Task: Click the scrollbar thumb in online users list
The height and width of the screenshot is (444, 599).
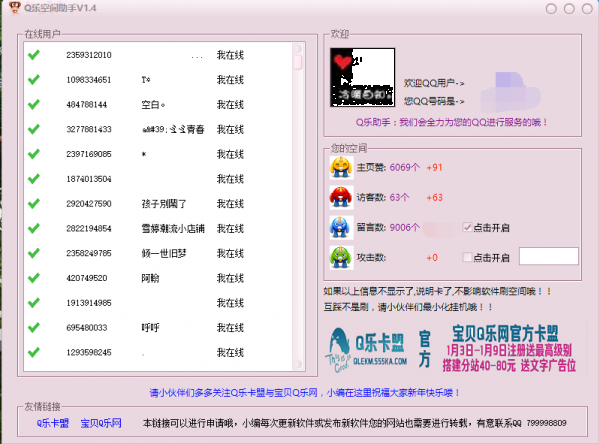Action: tap(298, 62)
